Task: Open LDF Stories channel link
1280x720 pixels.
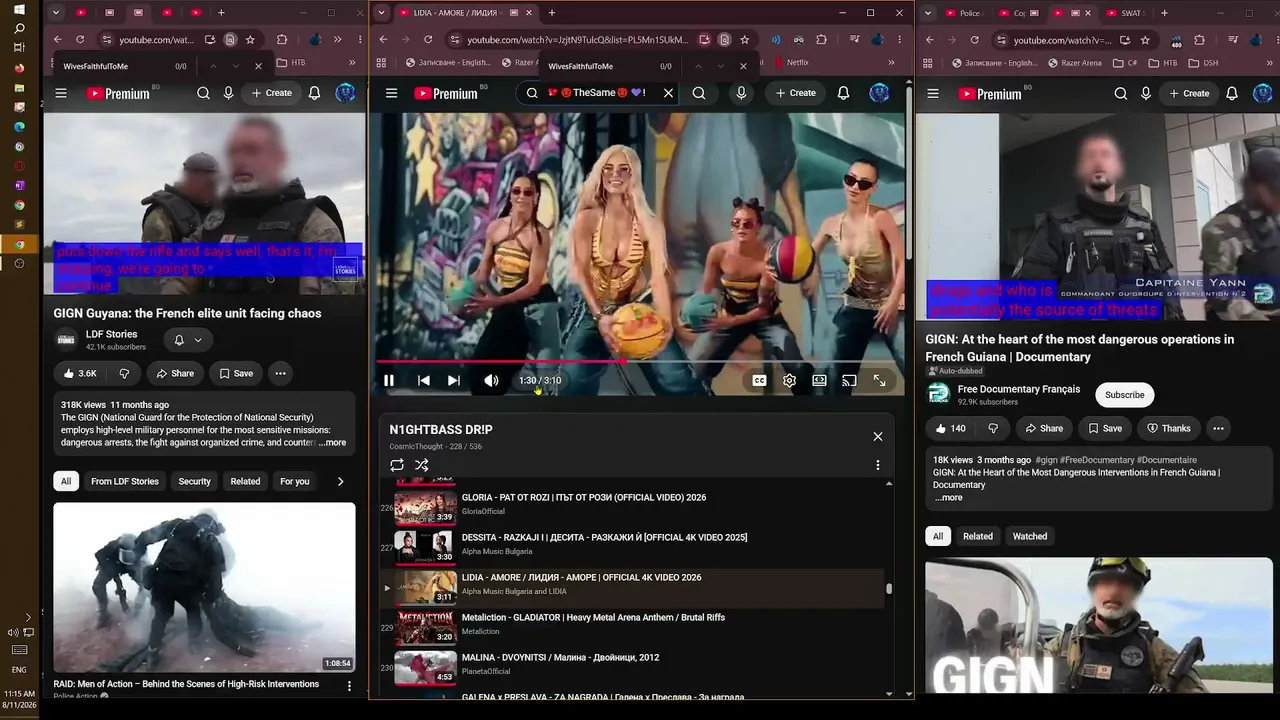Action: coord(111,334)
